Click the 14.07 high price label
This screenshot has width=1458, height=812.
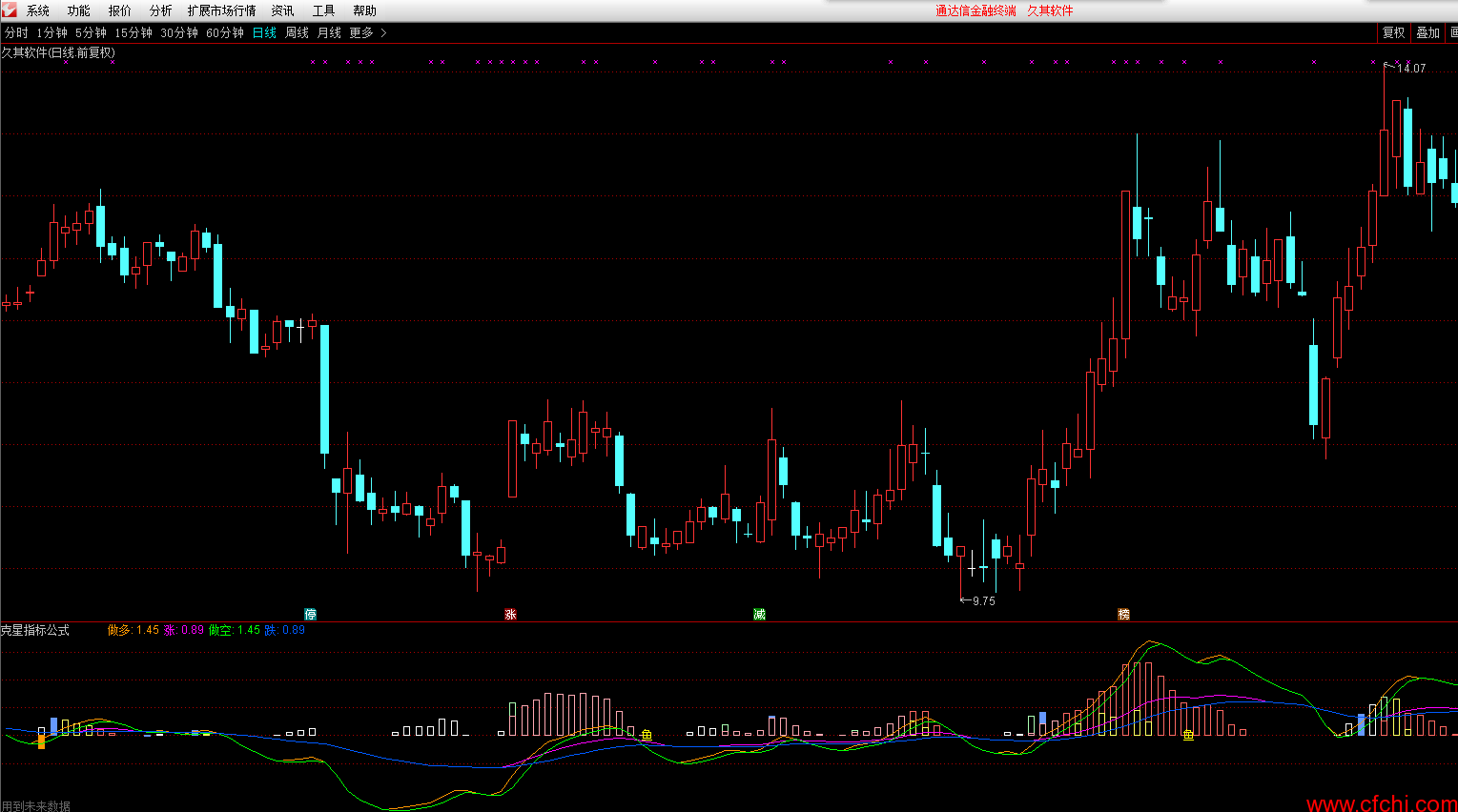(x=1411, y=68)
